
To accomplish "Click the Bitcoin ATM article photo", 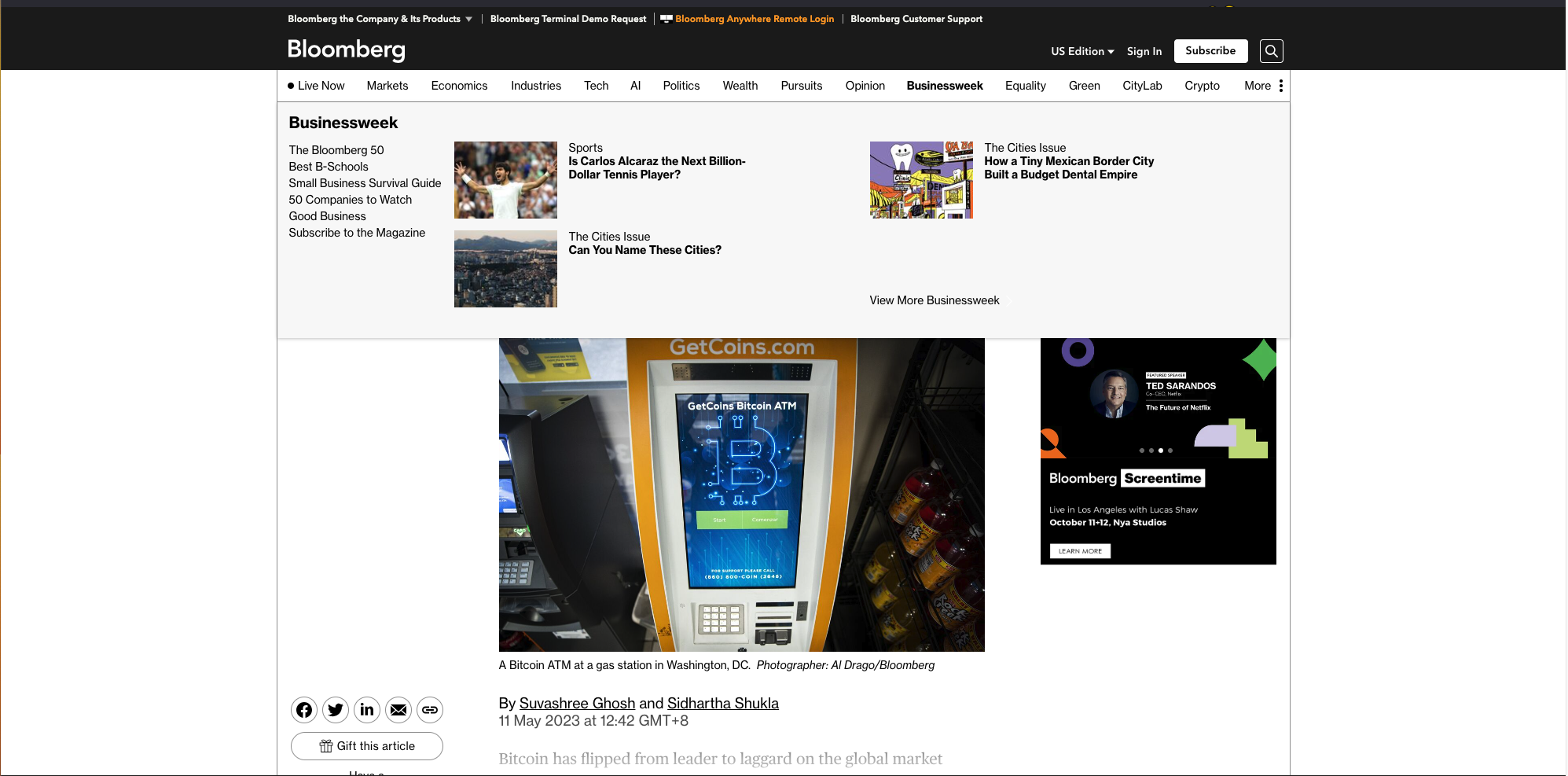I will coord(741,495).
